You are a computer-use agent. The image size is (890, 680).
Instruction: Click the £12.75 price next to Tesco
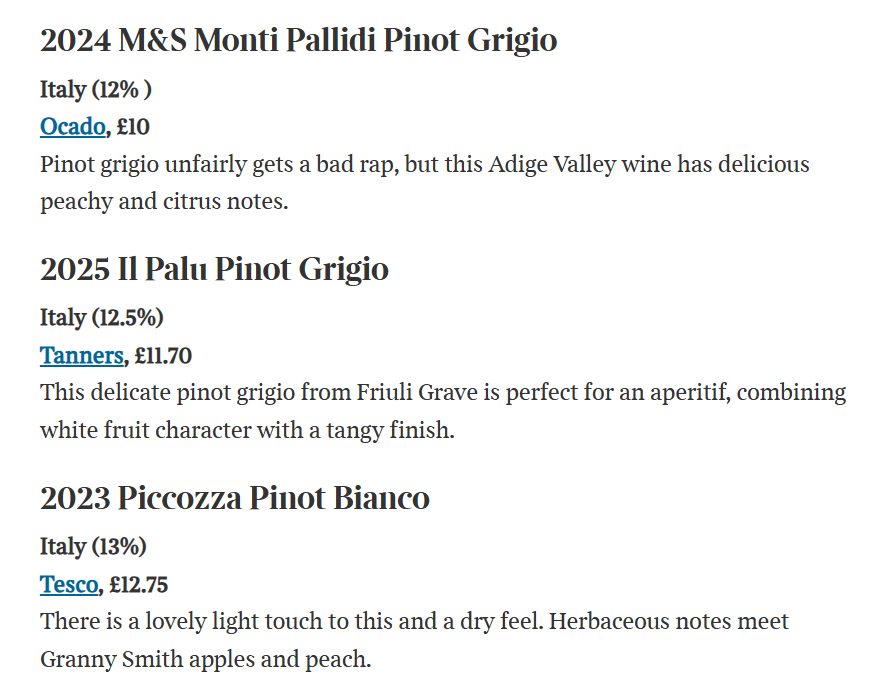coord(139,584)
